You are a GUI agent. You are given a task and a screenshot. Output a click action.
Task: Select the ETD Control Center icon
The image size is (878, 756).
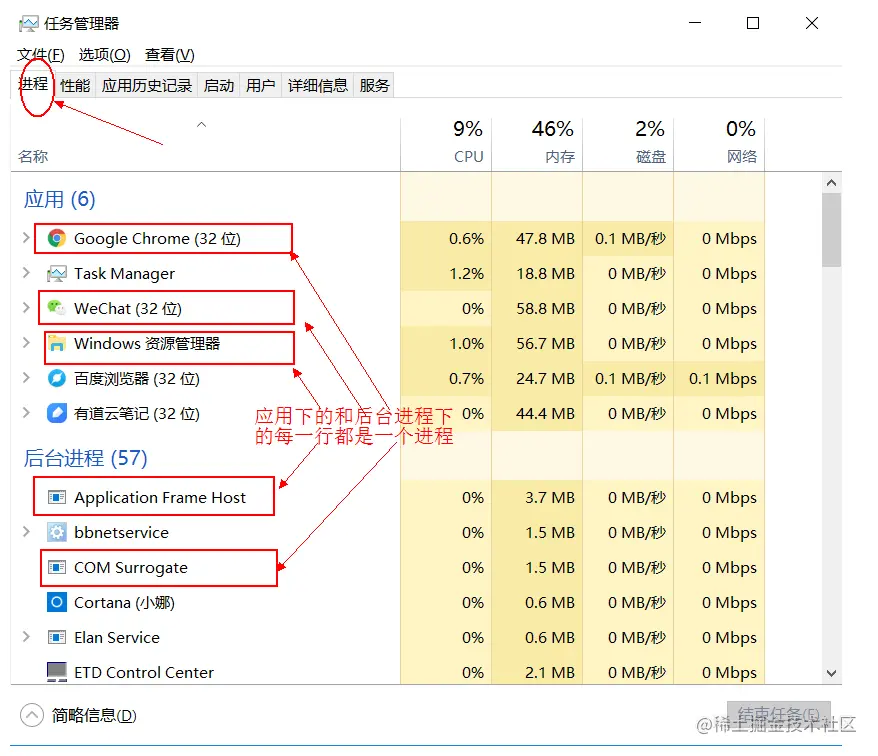point(58,672)
